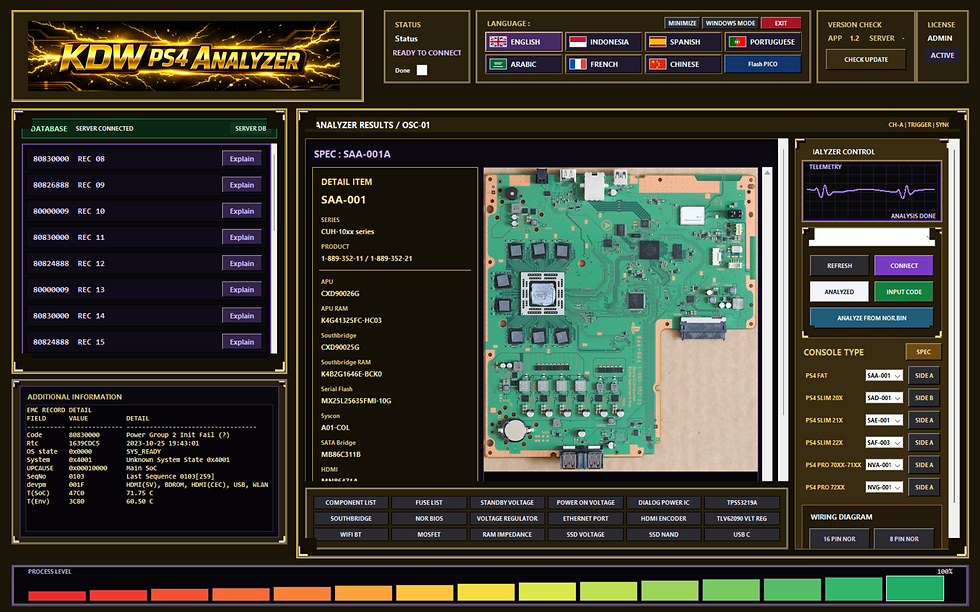980x612 pixels.
Task: Click Explain for REC 11
Action: [x=241, y=238]
